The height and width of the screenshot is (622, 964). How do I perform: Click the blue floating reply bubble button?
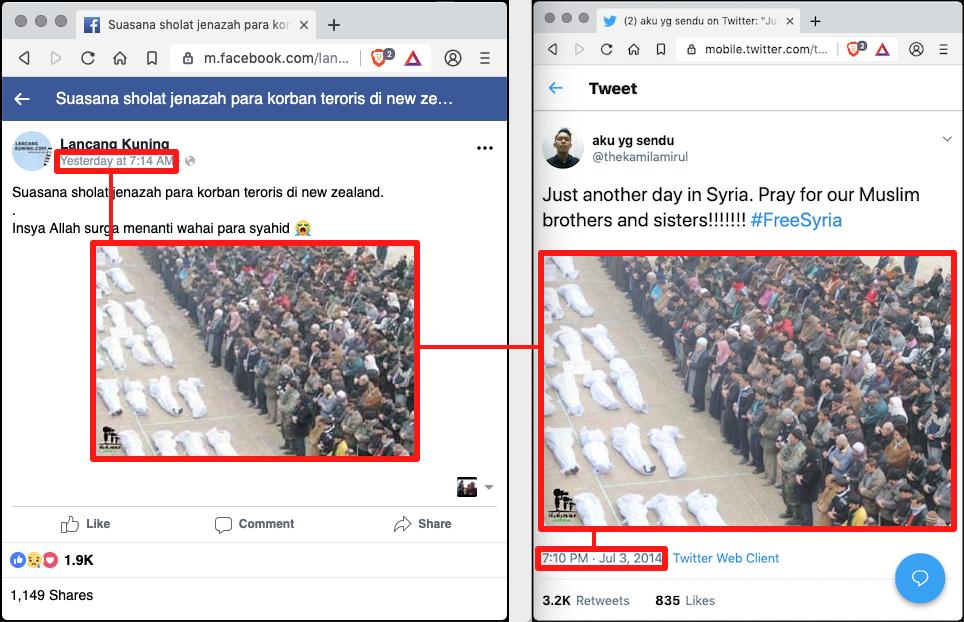pos(920,578)
